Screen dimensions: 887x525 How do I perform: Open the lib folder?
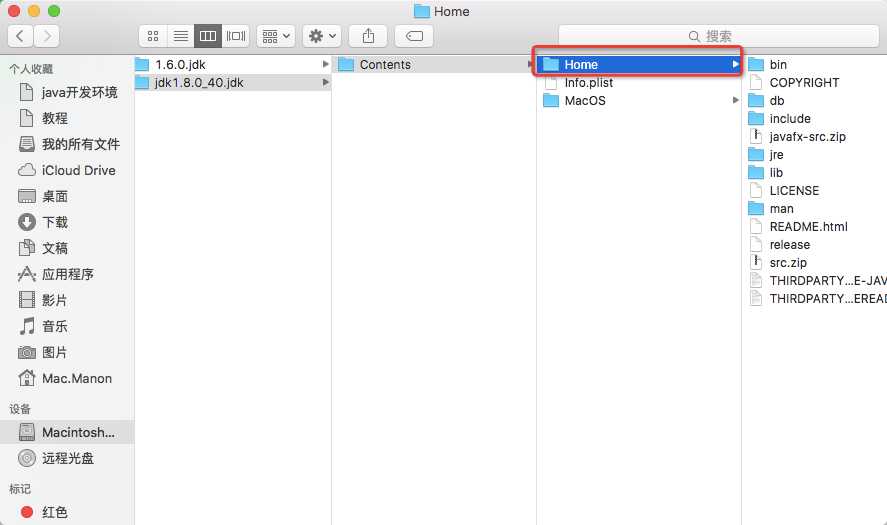[x=765, y=173]
